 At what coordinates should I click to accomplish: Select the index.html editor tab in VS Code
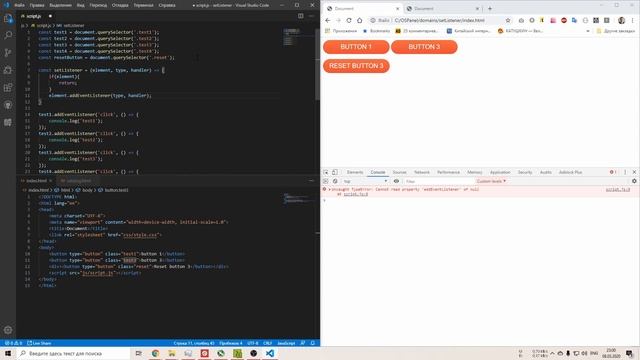coord(36,181)
